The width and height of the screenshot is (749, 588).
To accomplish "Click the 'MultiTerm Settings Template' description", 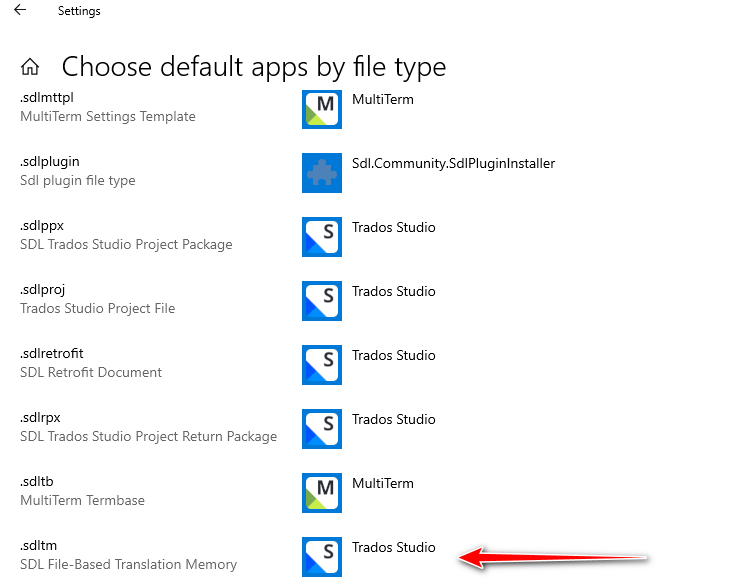I will point(108,117).
